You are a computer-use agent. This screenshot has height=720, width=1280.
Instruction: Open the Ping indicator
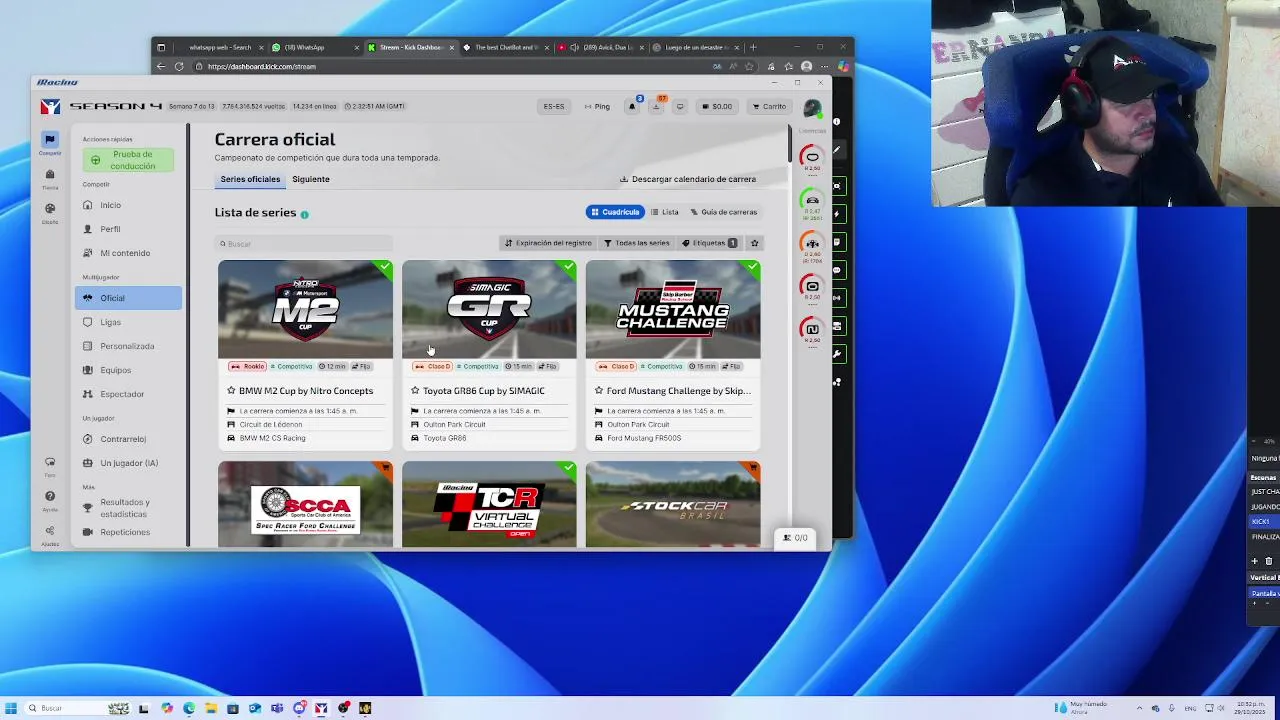point(596,106)
